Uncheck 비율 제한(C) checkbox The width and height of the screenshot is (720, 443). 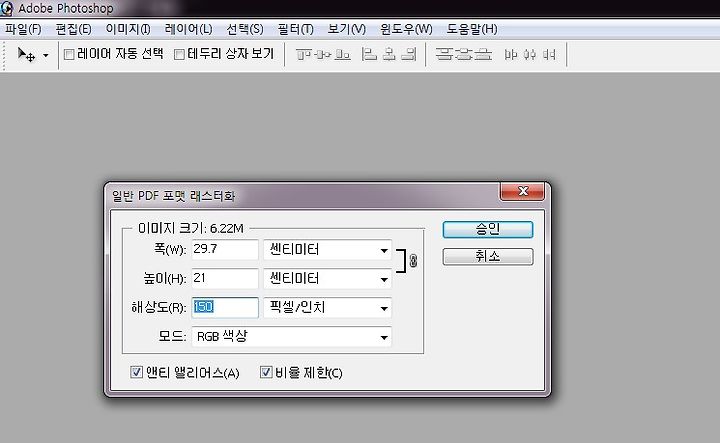266,372
